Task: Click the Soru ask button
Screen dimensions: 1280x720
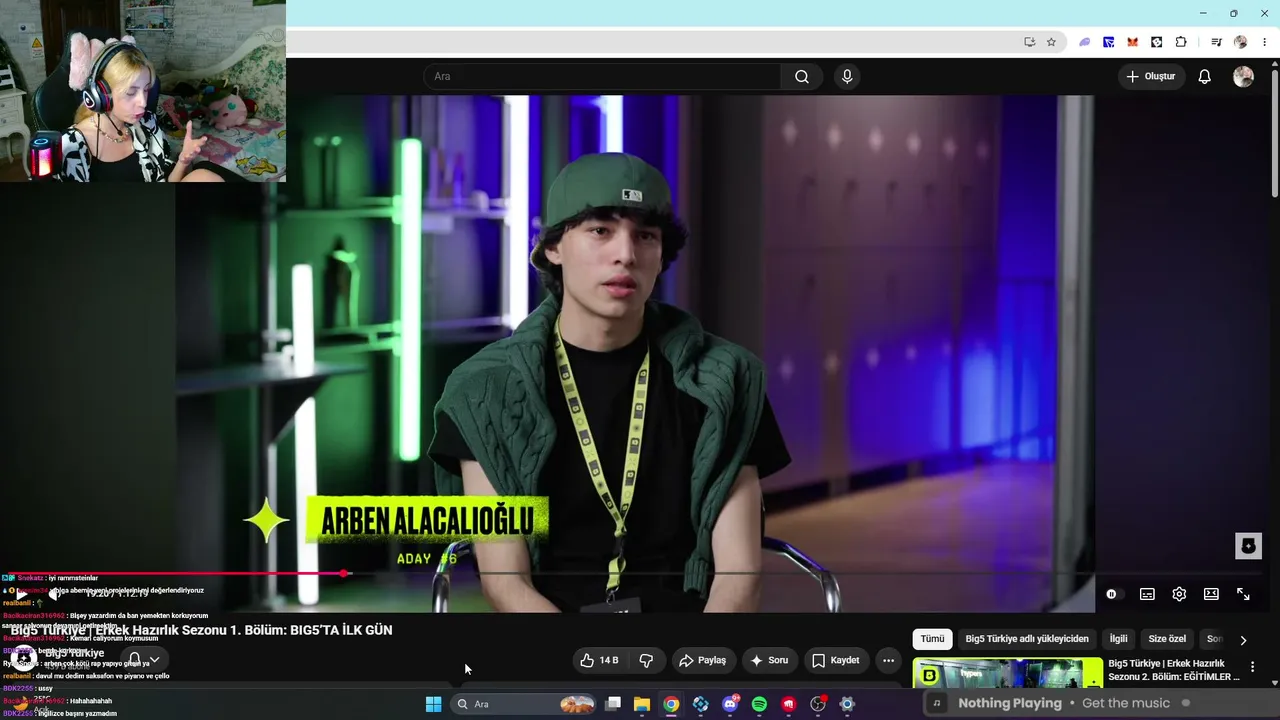Action: click(x=769, y=661)
